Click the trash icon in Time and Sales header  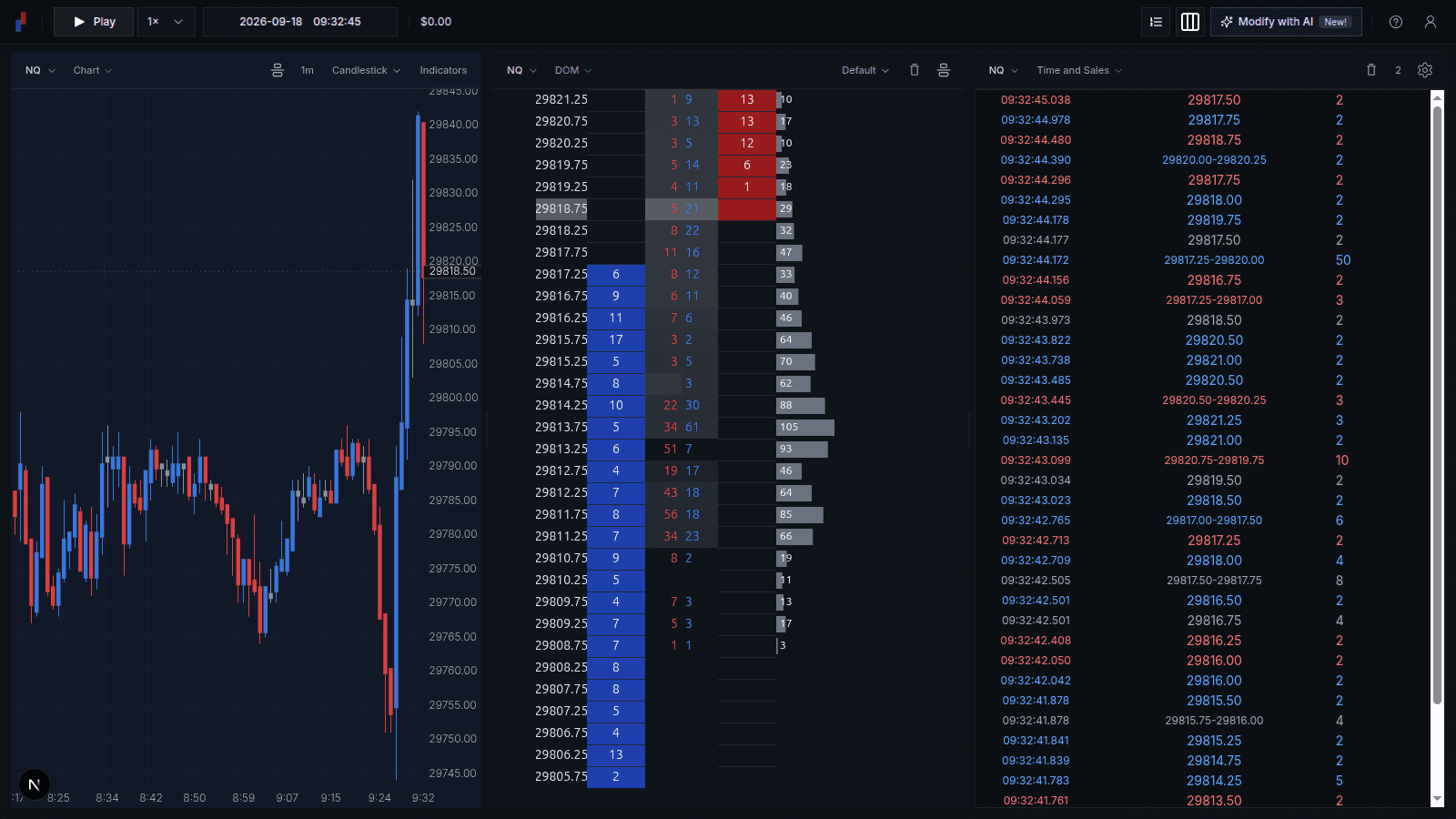coord(1371,70)
